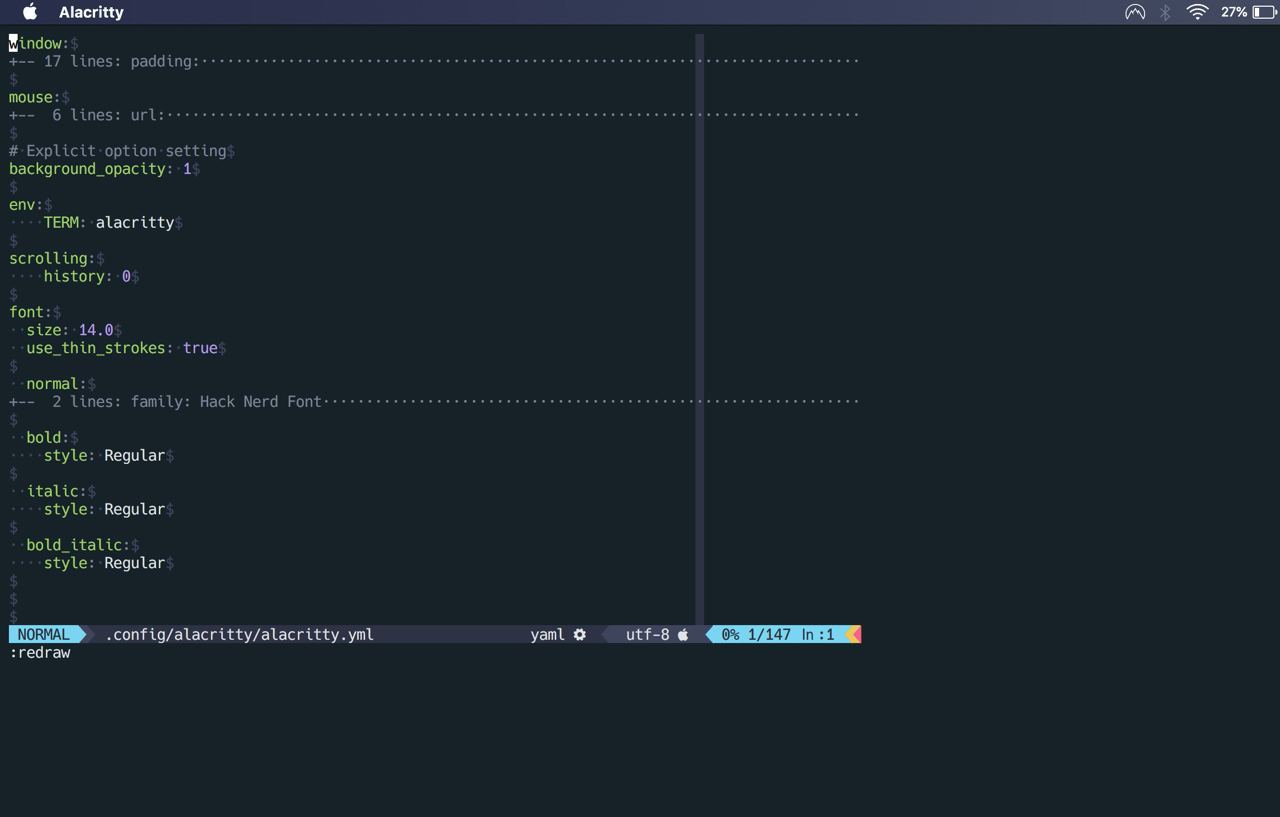Click the 14.0 font size value
The width and height of the screenshot is (1280, 817).
click(x=96, y=330)
